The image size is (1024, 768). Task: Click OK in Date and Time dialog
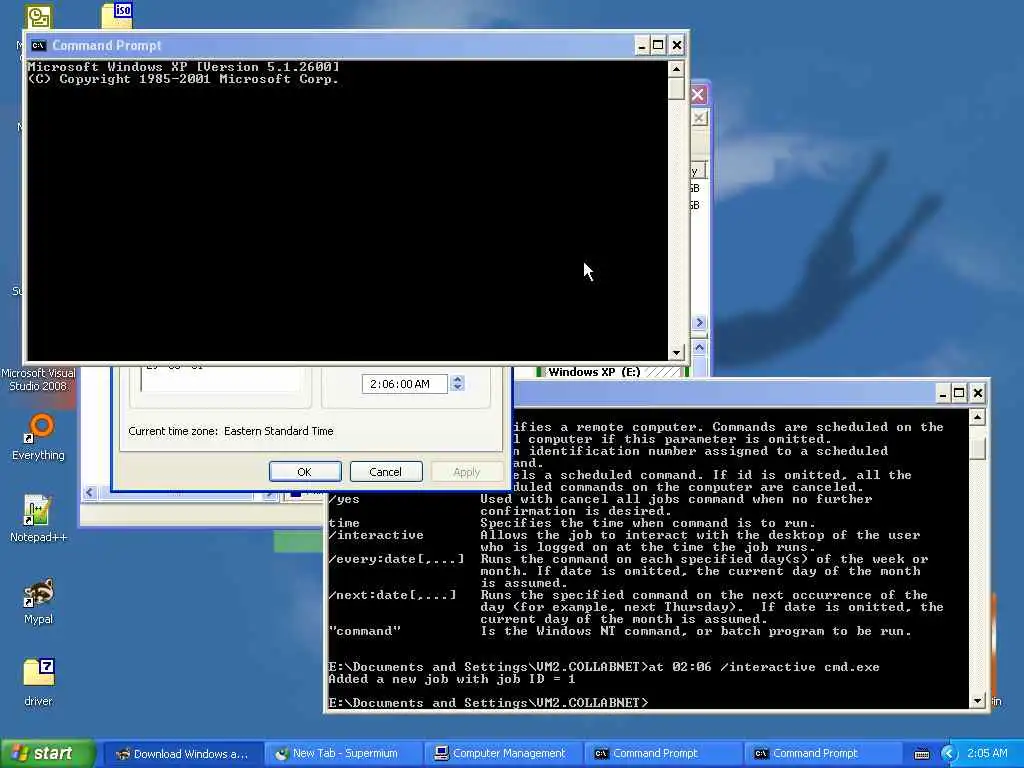[x=305, y=472]
